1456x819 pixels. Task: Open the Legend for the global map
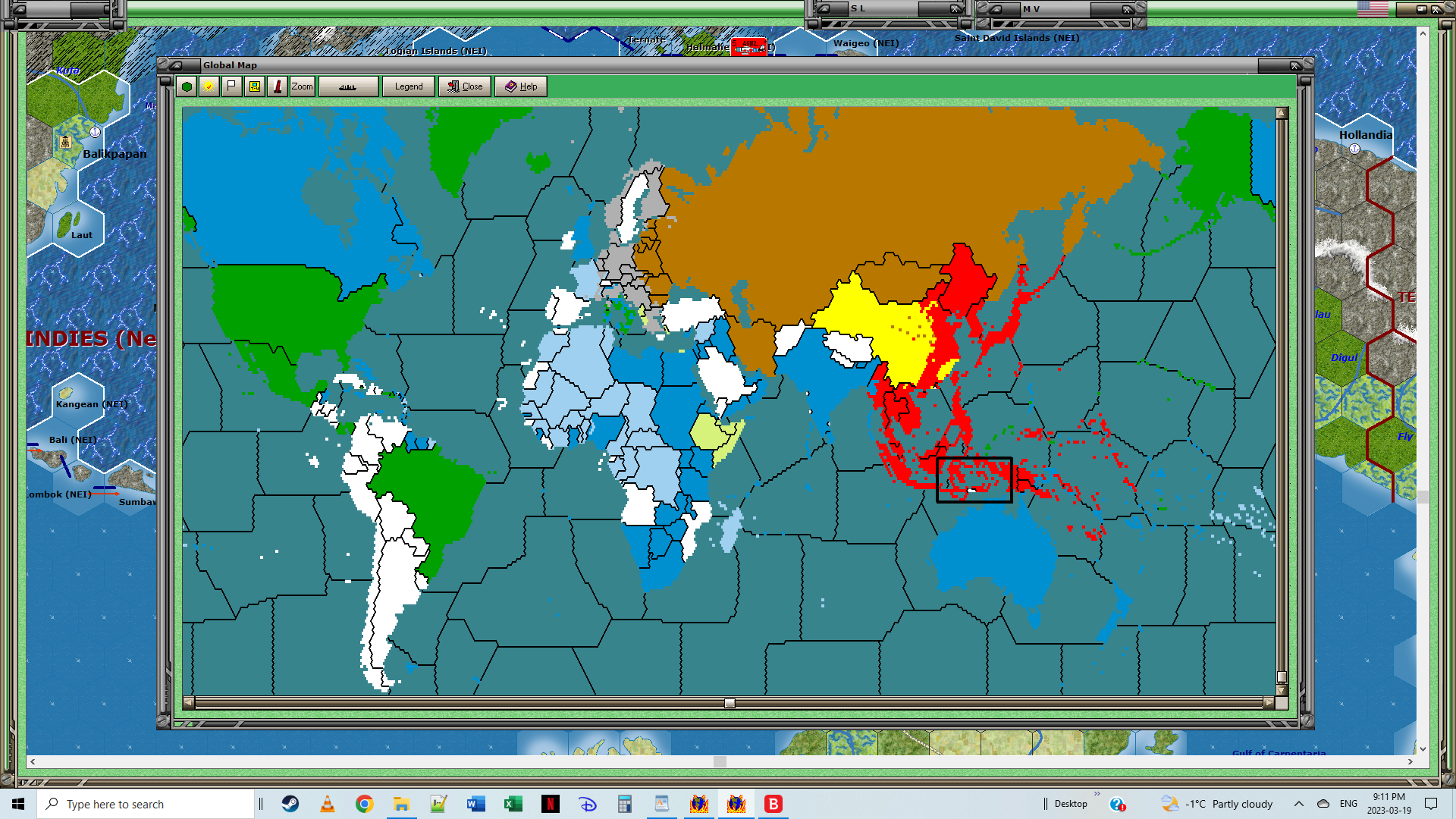(x=408, y=86)
